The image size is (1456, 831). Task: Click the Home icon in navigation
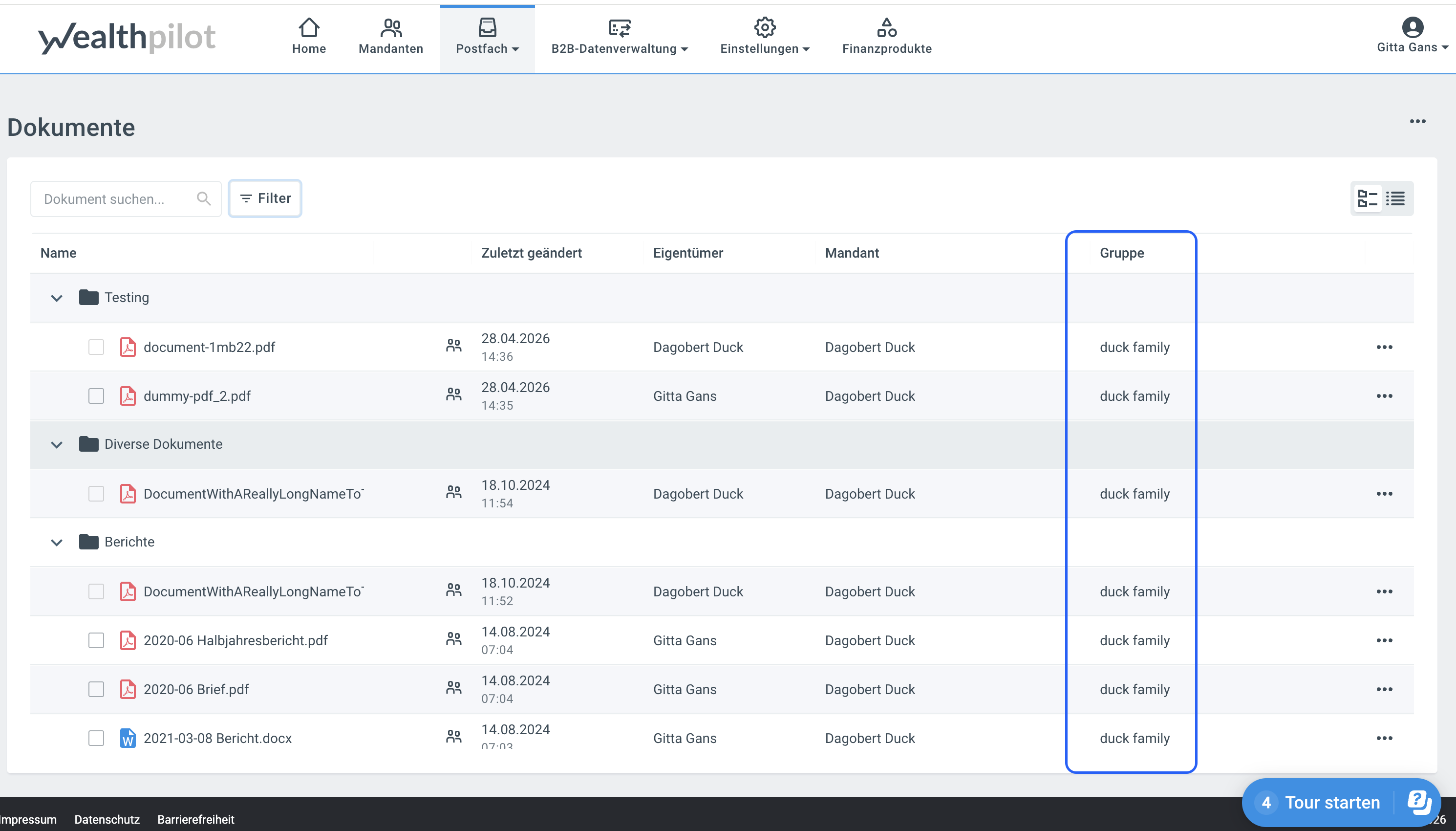pos(308,27)
